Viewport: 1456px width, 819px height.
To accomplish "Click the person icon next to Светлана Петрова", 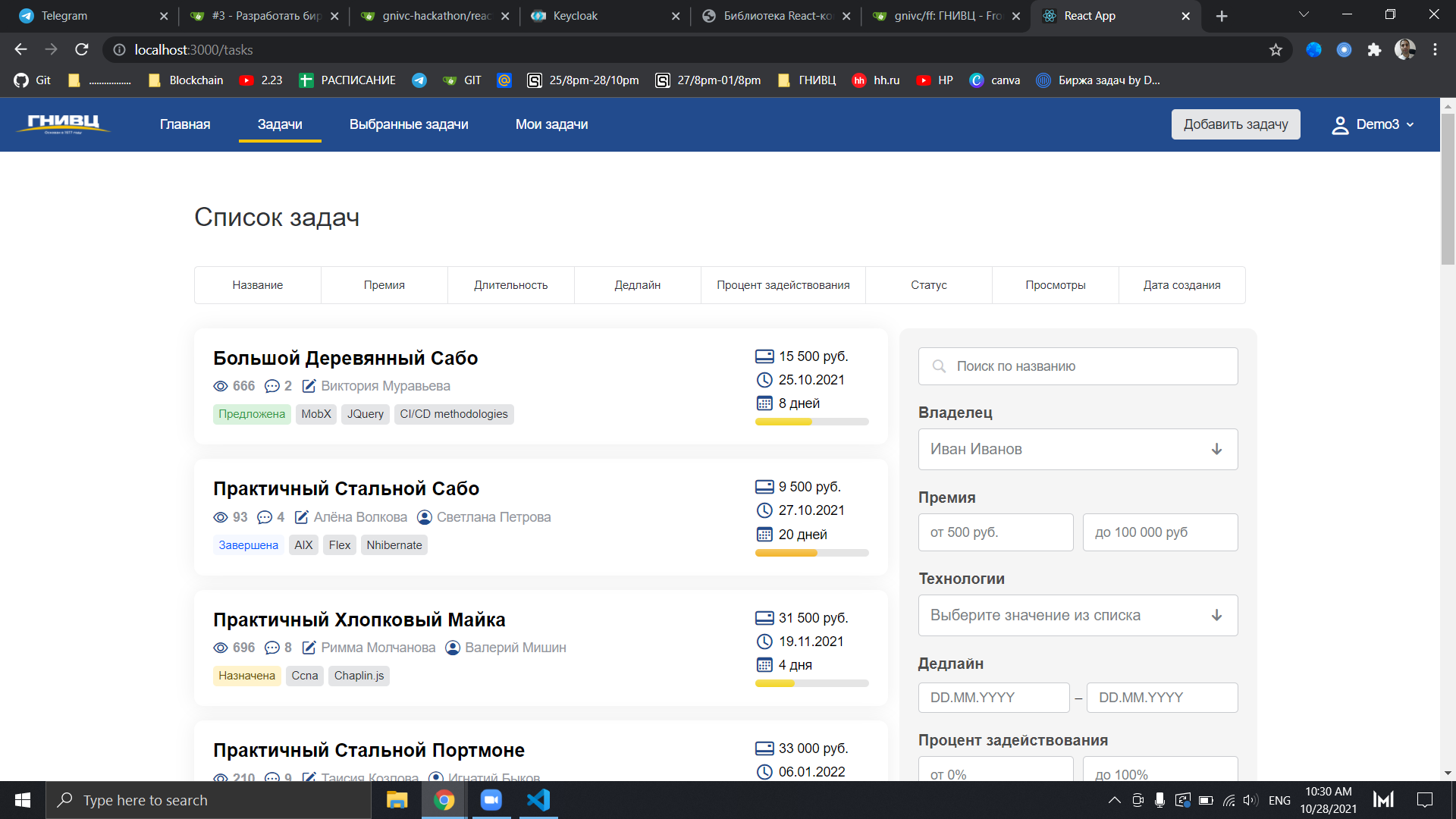I will click(x=424, y=517).
